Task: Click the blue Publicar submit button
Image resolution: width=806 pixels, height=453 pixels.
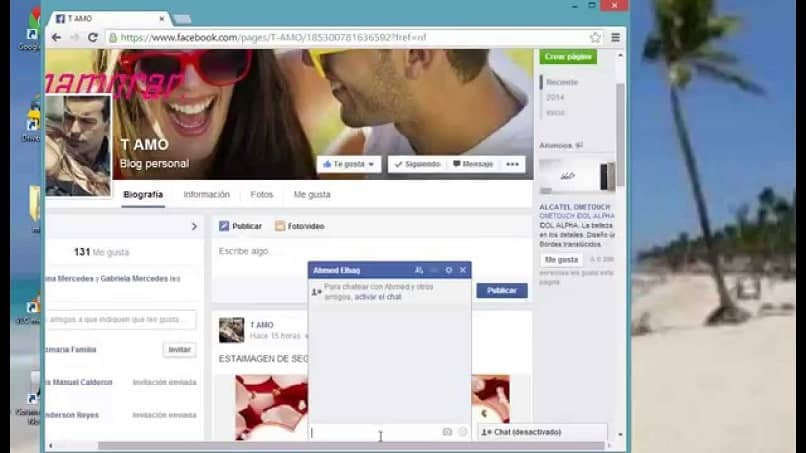Action: (502, 291)
